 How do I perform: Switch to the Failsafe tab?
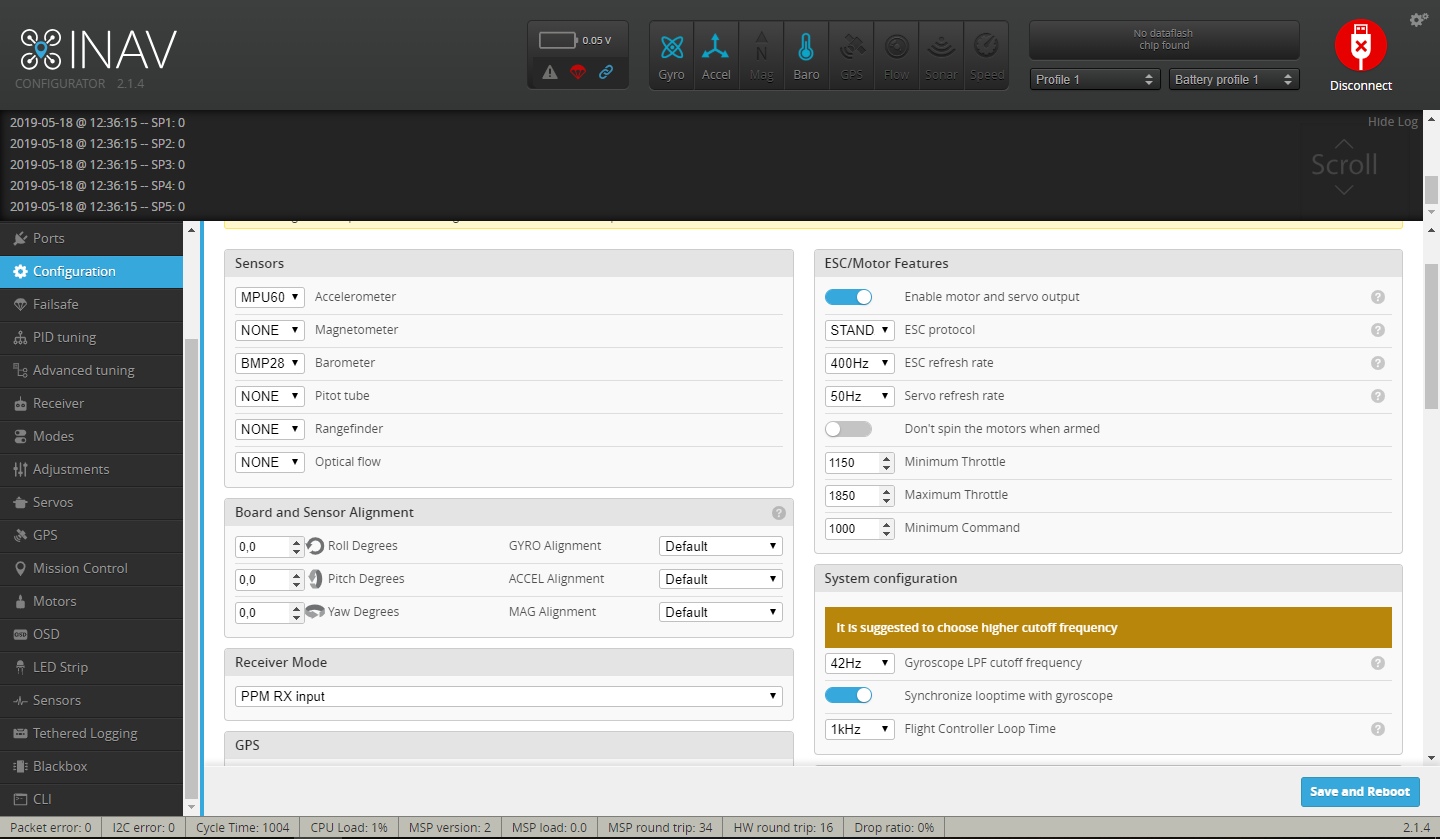tap(55, 304)
